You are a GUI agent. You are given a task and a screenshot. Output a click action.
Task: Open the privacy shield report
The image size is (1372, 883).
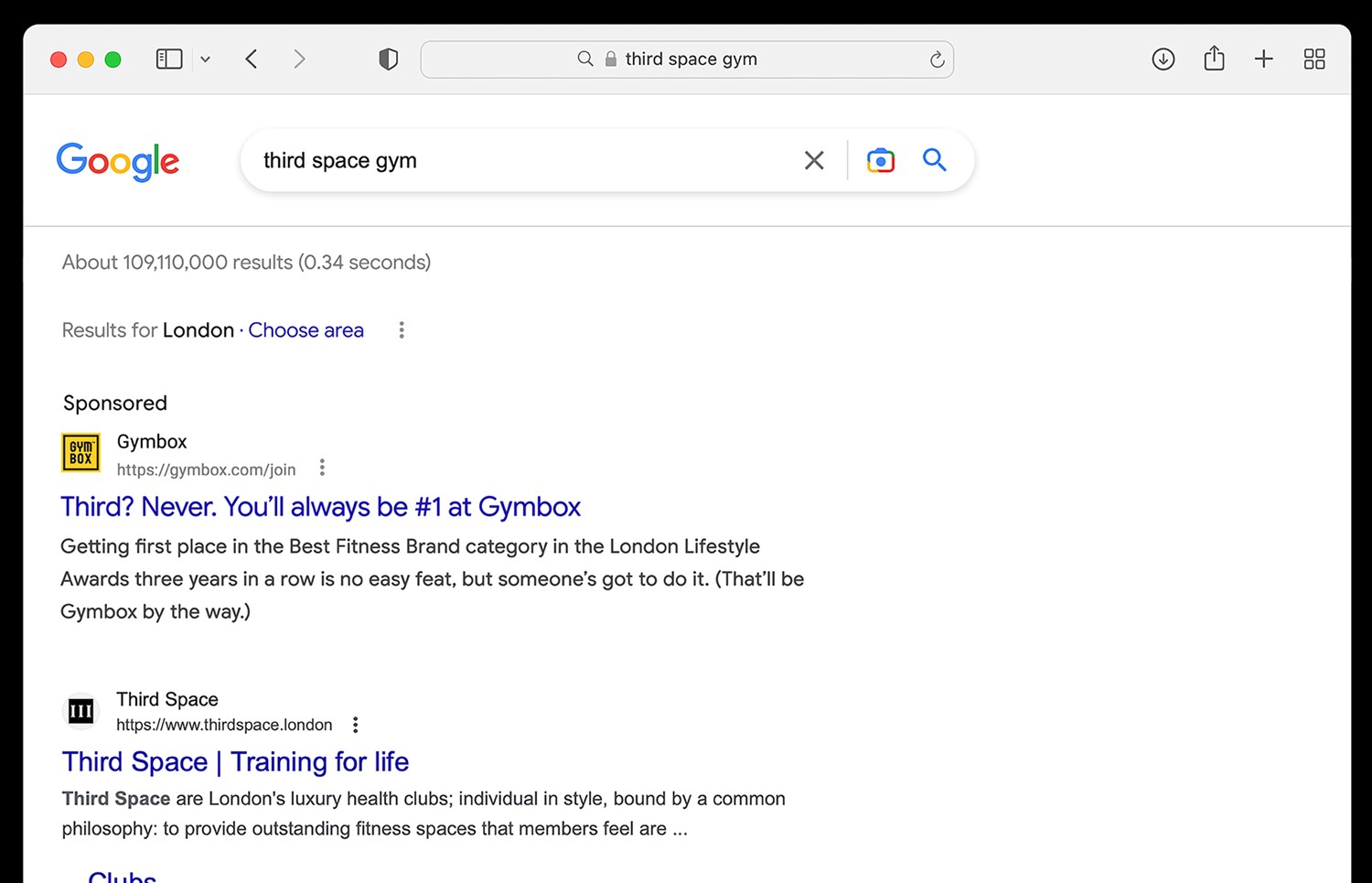click(389, 59)
